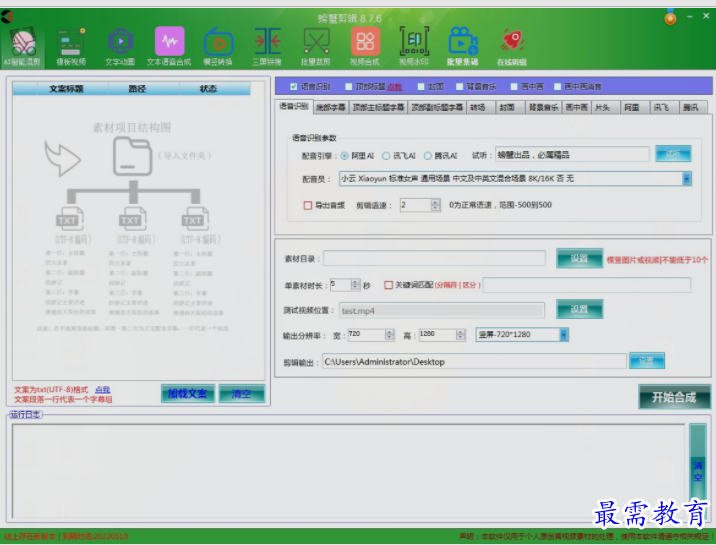Enable the 背景音乐 checkbox
The height and width of the screenshot is (545, 716).
pyautogui.click(x=460, y=86)
